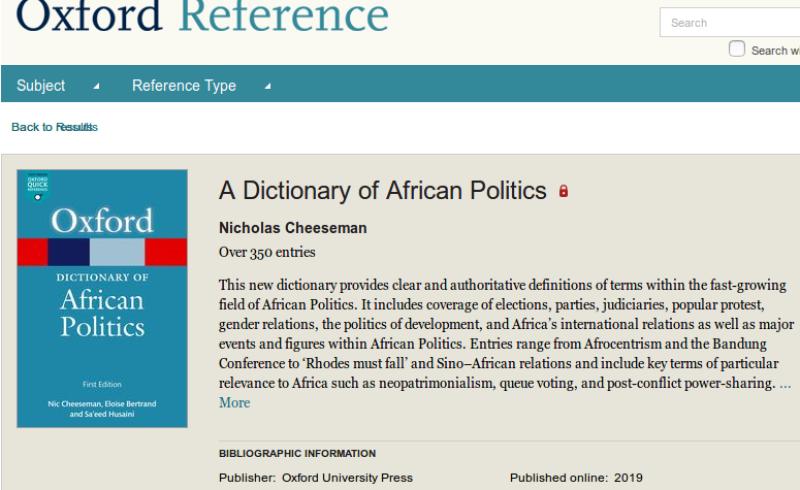Click the More link under the description

click(234, 403)
